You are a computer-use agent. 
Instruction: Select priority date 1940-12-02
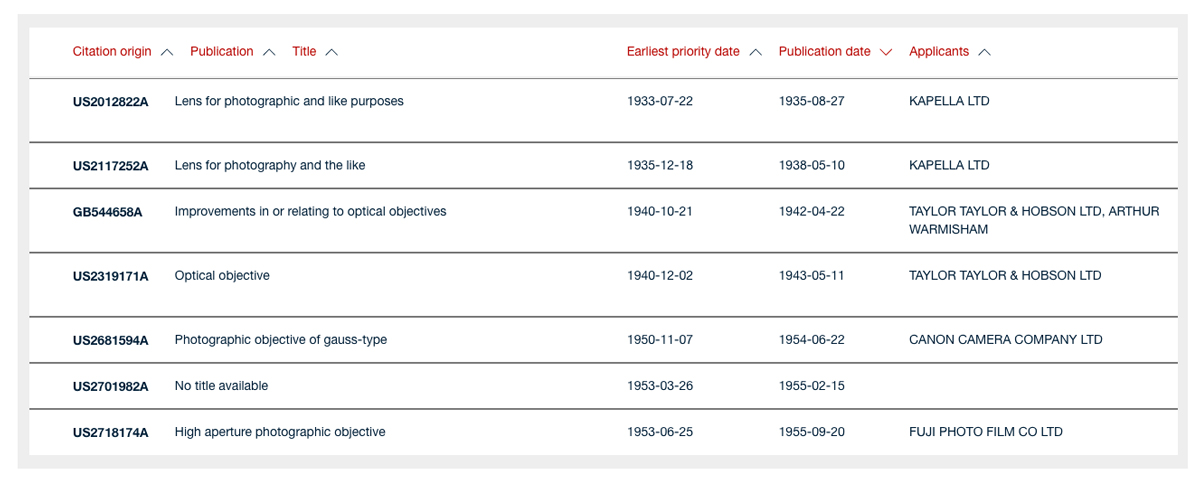coord(660,275)
